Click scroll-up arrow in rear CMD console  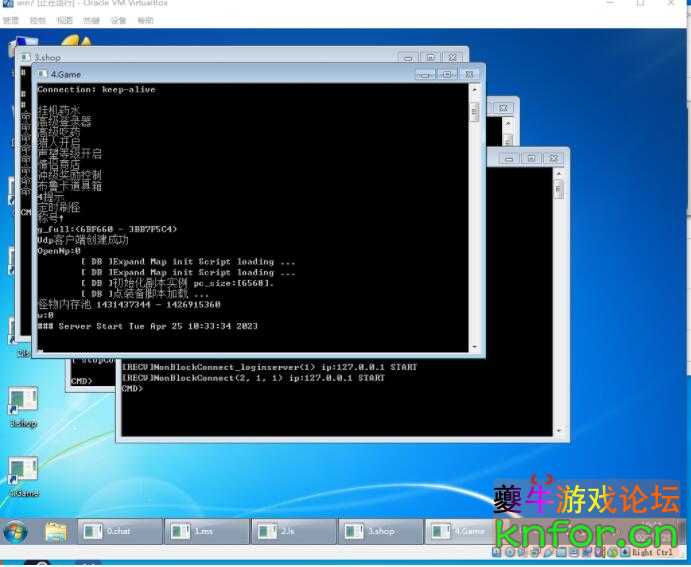(559, 174)
